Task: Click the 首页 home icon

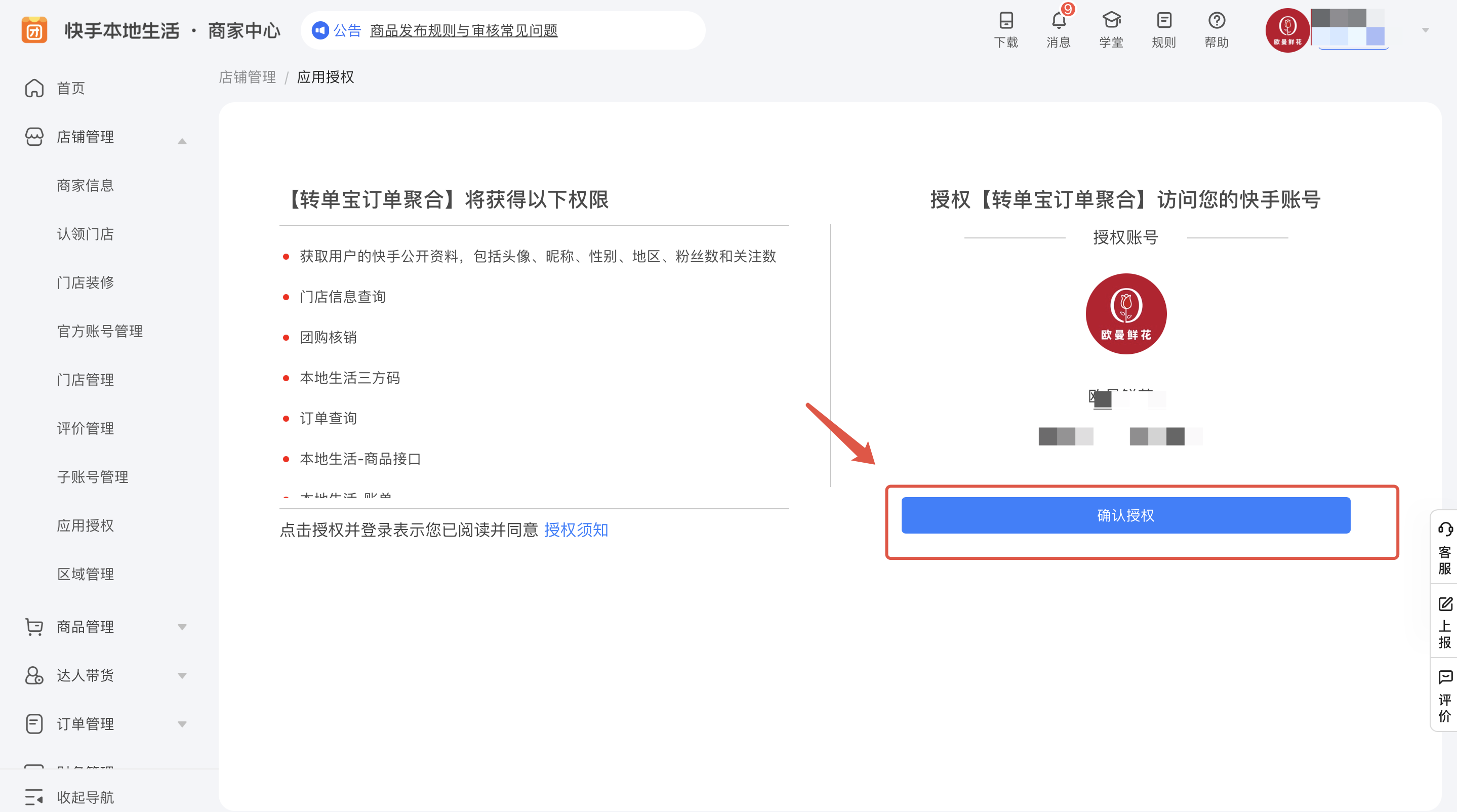Action: point(34,88)
